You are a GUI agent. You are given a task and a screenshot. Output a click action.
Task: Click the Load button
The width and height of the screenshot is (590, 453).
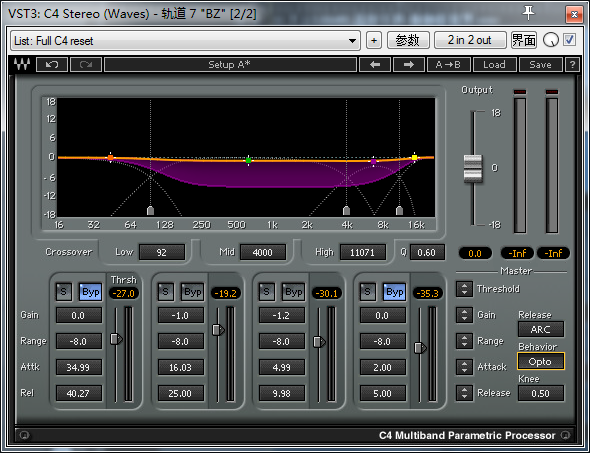[494, 64]
